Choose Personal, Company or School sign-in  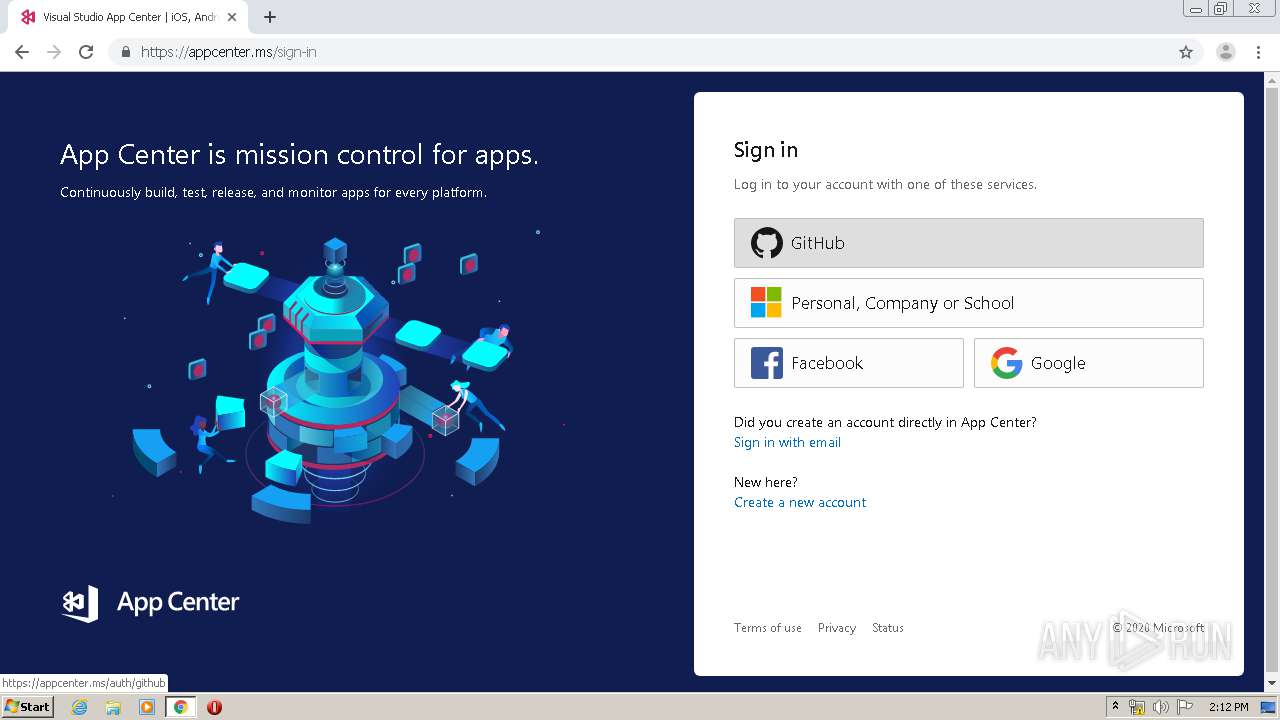(x=968, y=303)
